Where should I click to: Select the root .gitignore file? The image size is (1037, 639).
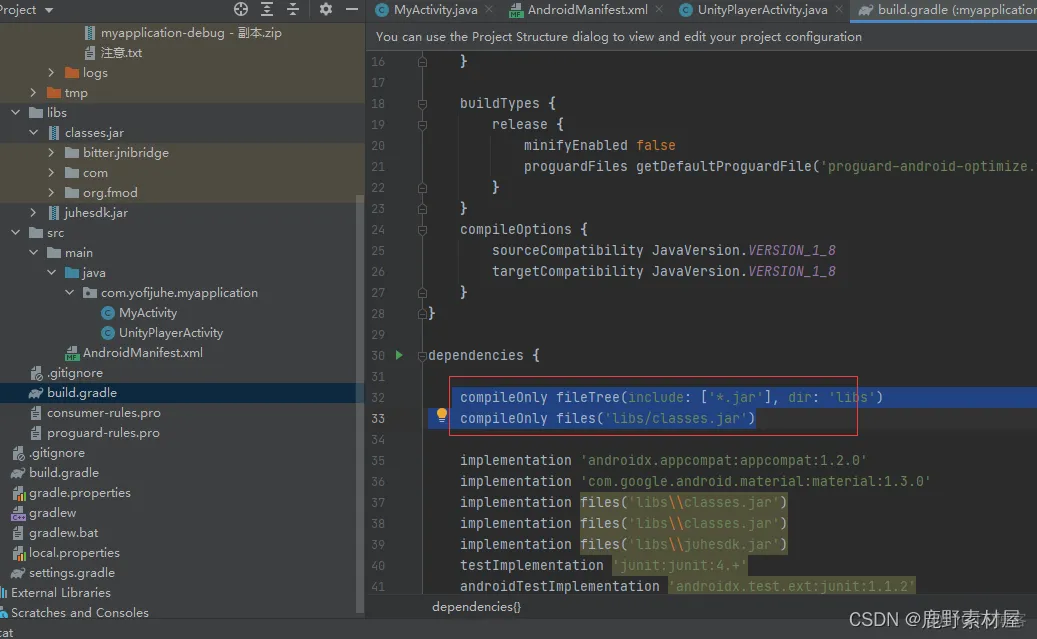point(48,452)
